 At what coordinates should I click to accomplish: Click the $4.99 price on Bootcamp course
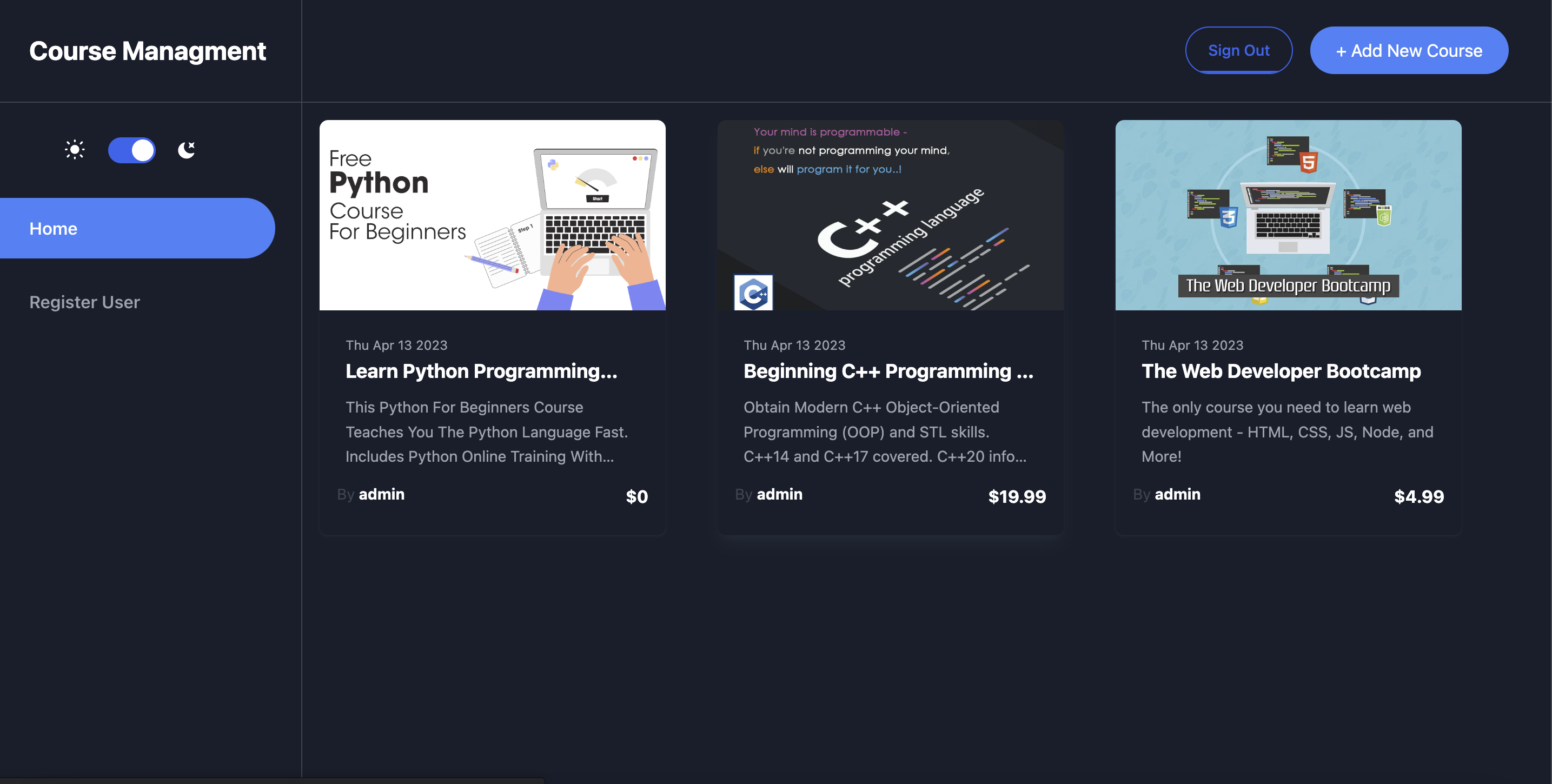pos(1420,496)
